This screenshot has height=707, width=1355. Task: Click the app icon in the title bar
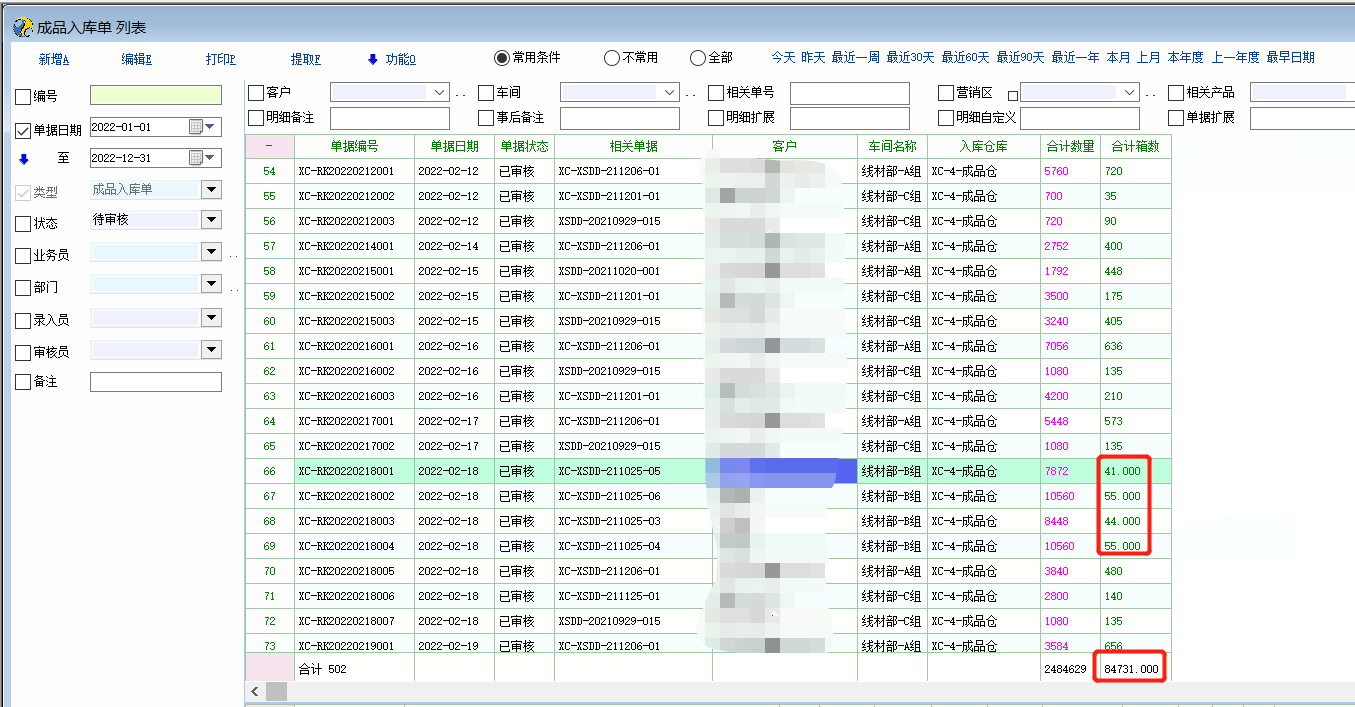[x=22, y=28]
